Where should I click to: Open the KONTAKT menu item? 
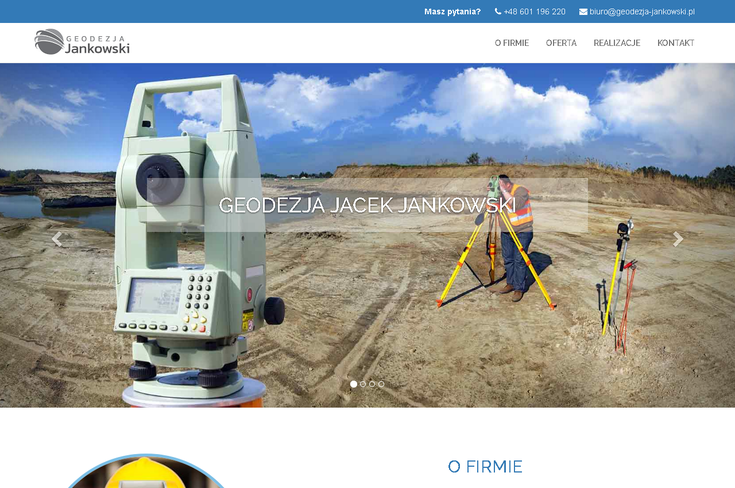pos(675,43)
